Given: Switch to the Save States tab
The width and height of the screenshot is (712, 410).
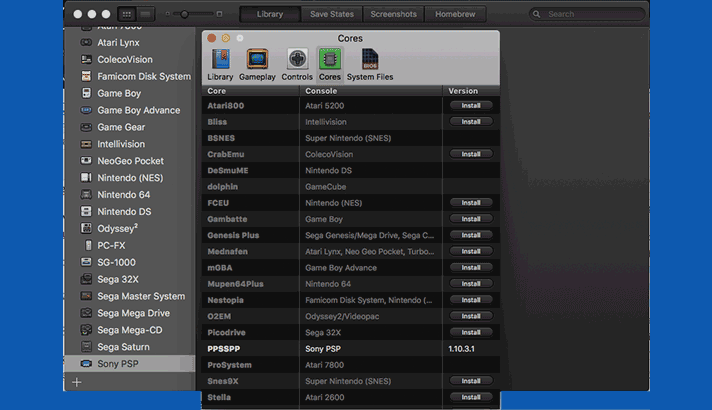Looking at the screenshot, I should tap(331, 14).
